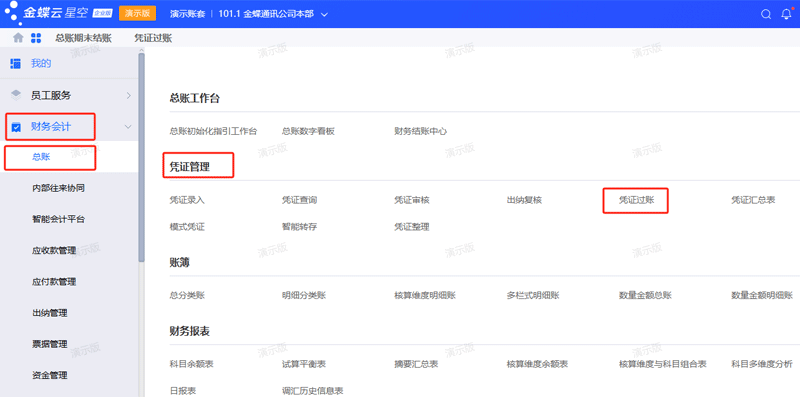Viewport: 800px width, 400px height.
Task: Open 试算平衡表 link
Action: (304, 364)
